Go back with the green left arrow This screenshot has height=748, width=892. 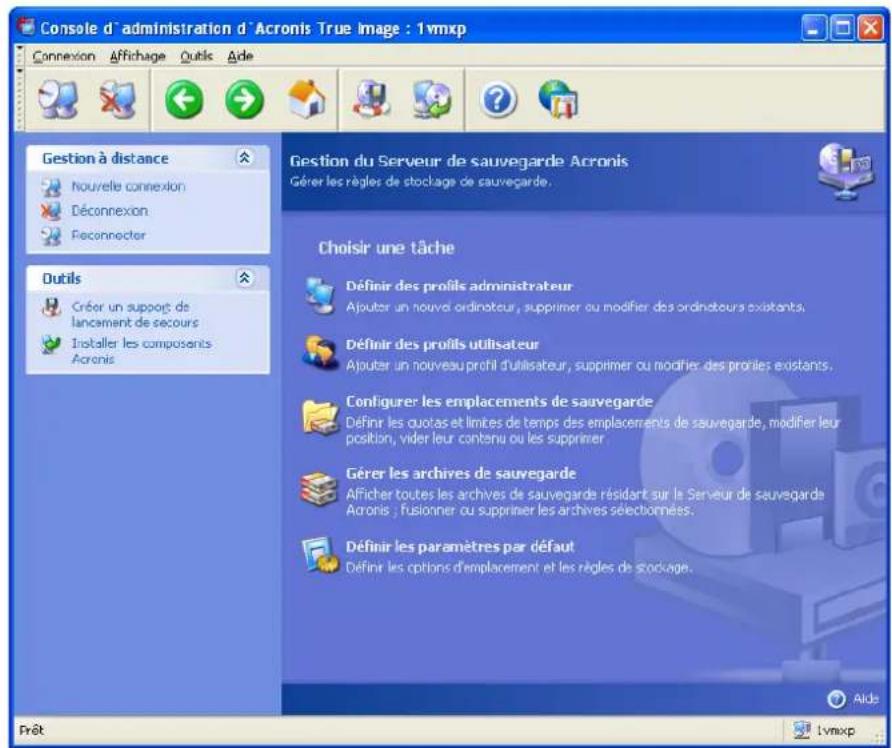[x=184, y=100]
